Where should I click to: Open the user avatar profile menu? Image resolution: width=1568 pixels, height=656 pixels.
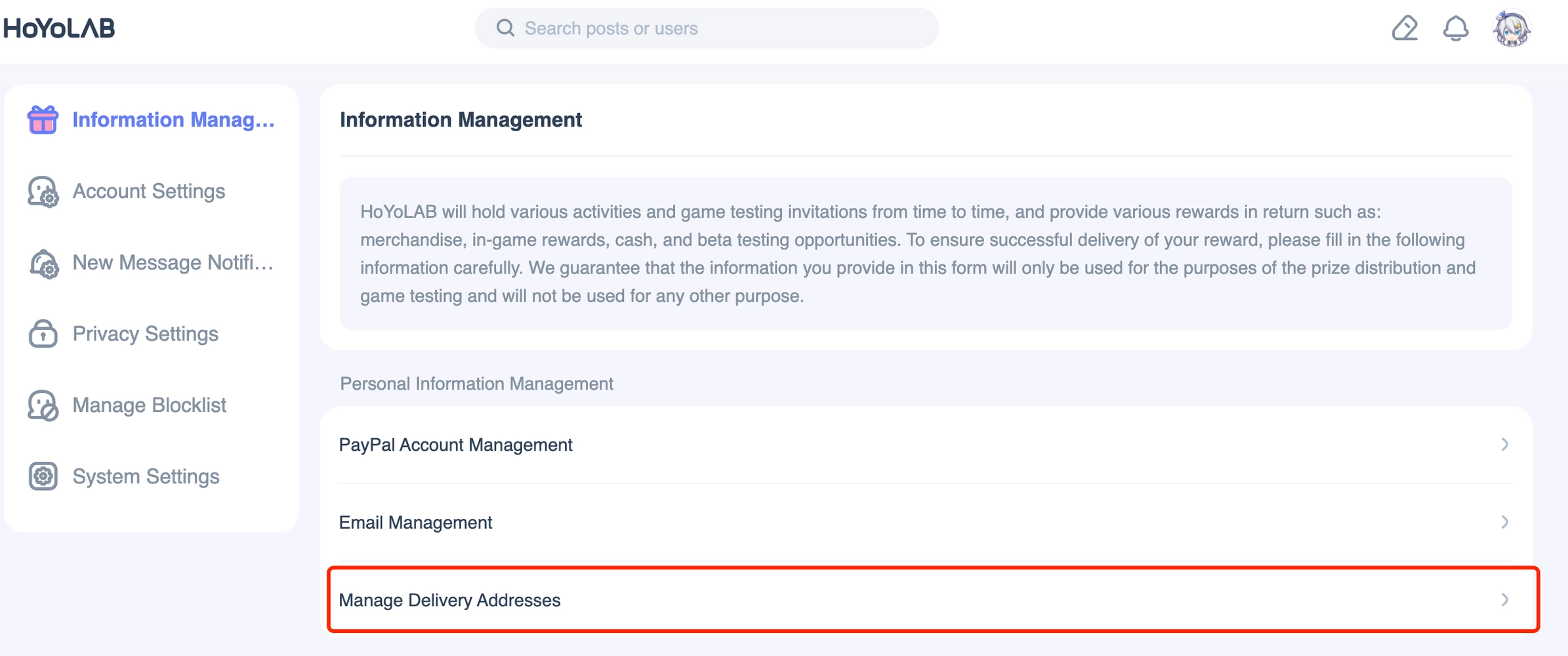pos(1512,29)
